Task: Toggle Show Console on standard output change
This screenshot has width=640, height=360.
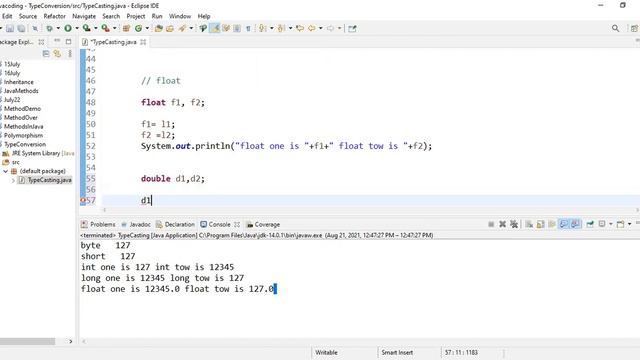Action: (x=564, y=224)
